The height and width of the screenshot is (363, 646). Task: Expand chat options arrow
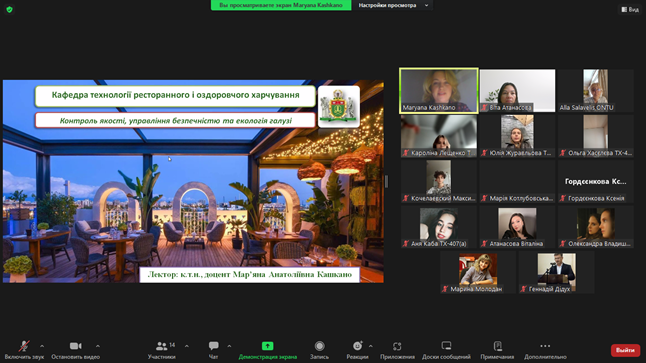point(229,346)
